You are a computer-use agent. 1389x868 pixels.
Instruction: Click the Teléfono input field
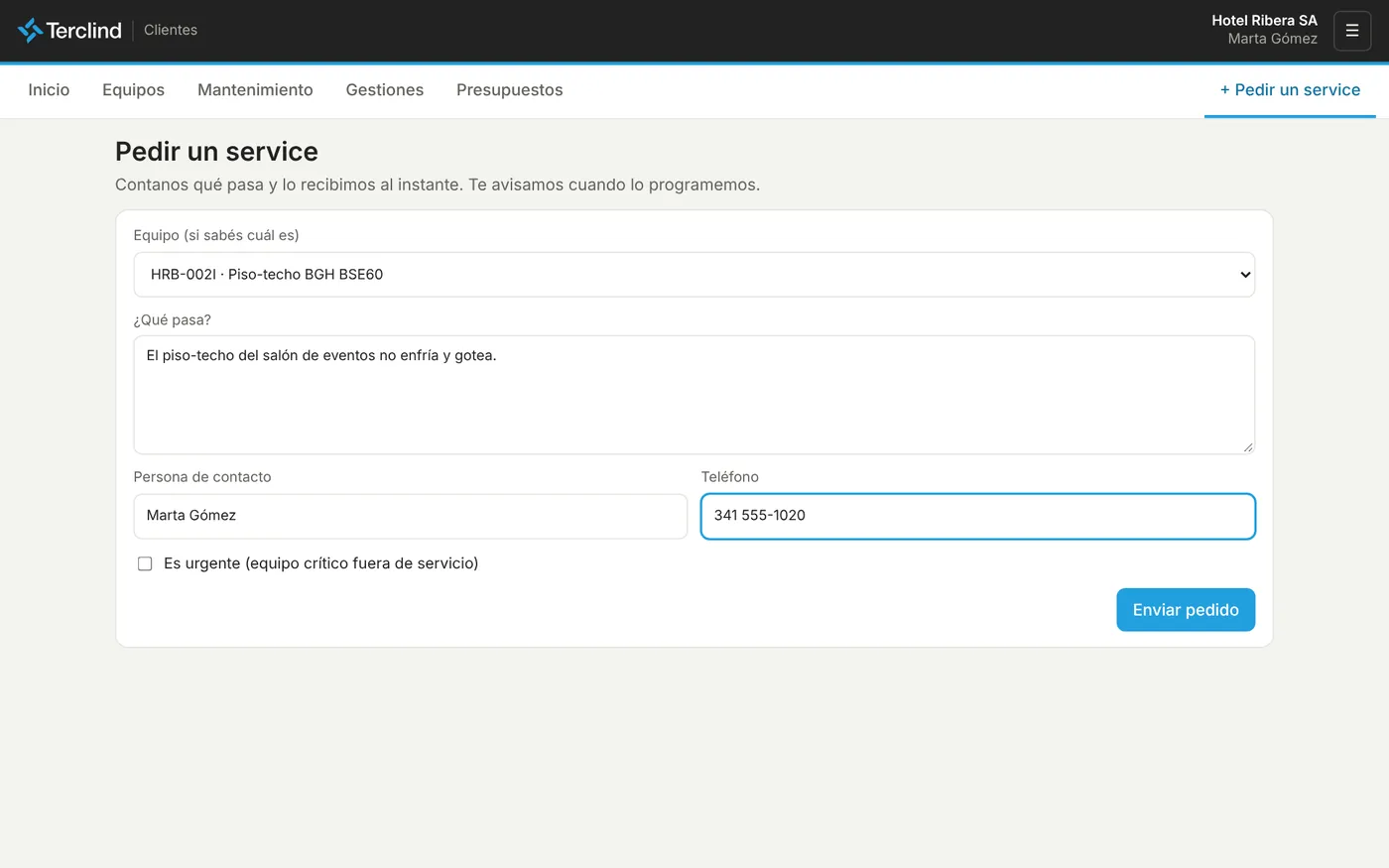coord(978,517)
